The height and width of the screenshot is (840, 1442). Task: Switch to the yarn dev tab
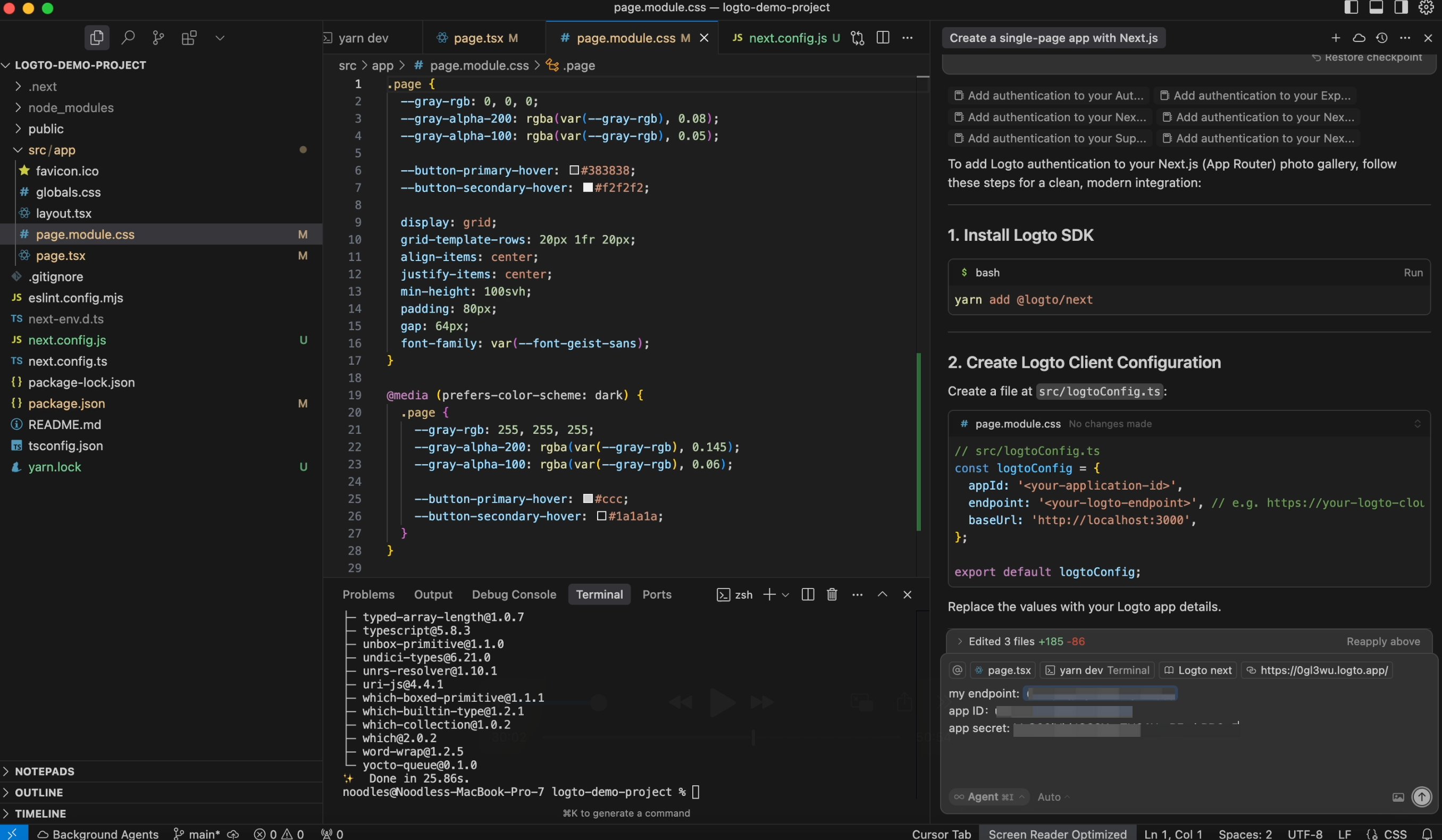tap(363, 38)
